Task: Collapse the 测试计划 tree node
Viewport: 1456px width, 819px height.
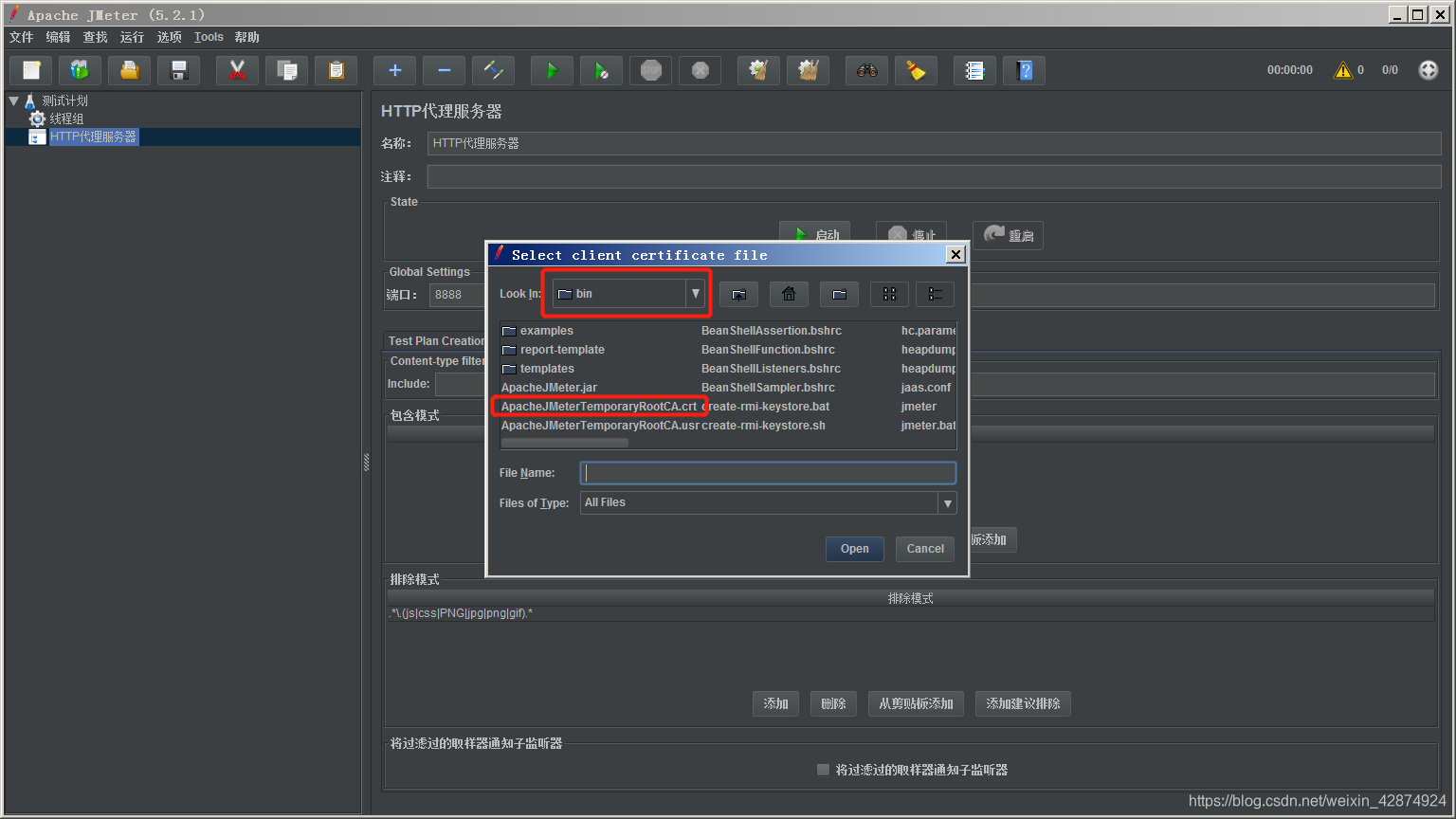Action: coord(13,100)
